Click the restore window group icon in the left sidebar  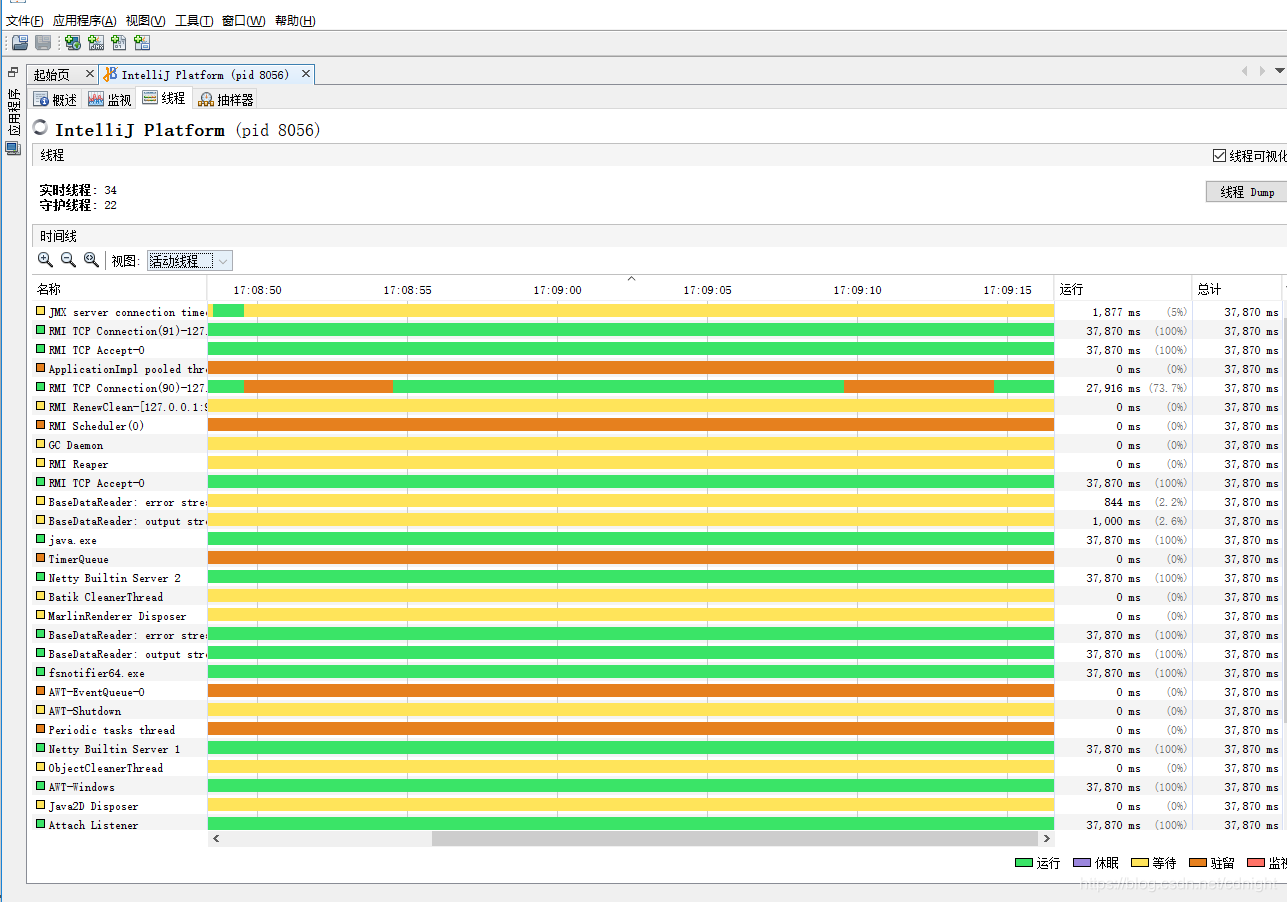13,72
